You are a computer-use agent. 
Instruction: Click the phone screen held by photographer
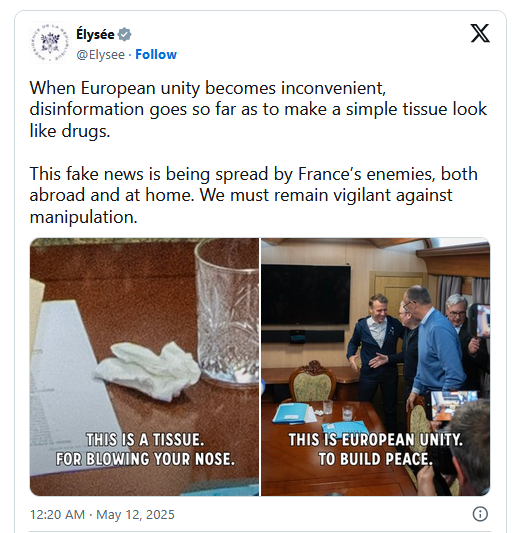tap(453, 405)
